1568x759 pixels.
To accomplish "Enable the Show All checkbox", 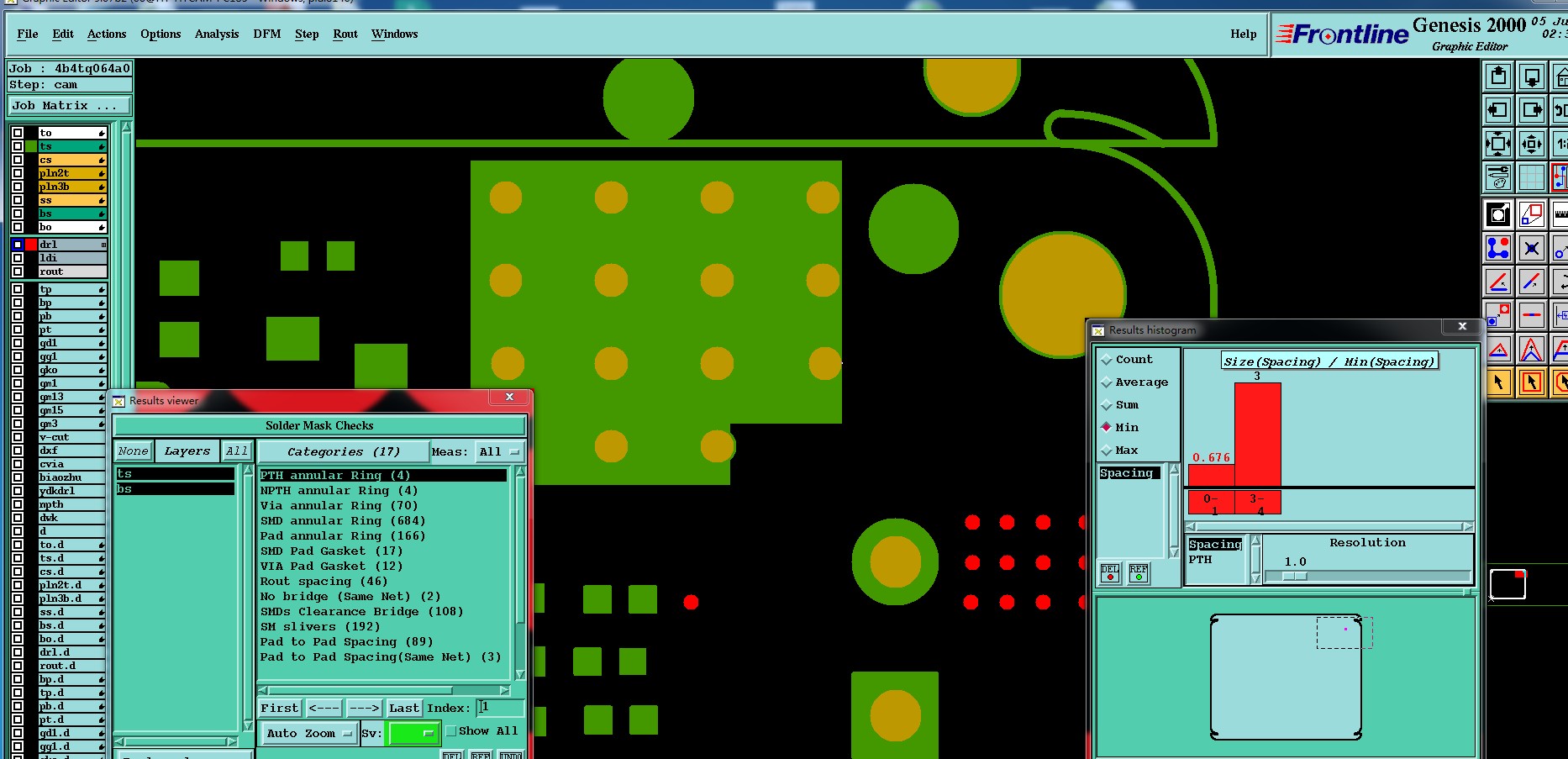I will (451, 731).
